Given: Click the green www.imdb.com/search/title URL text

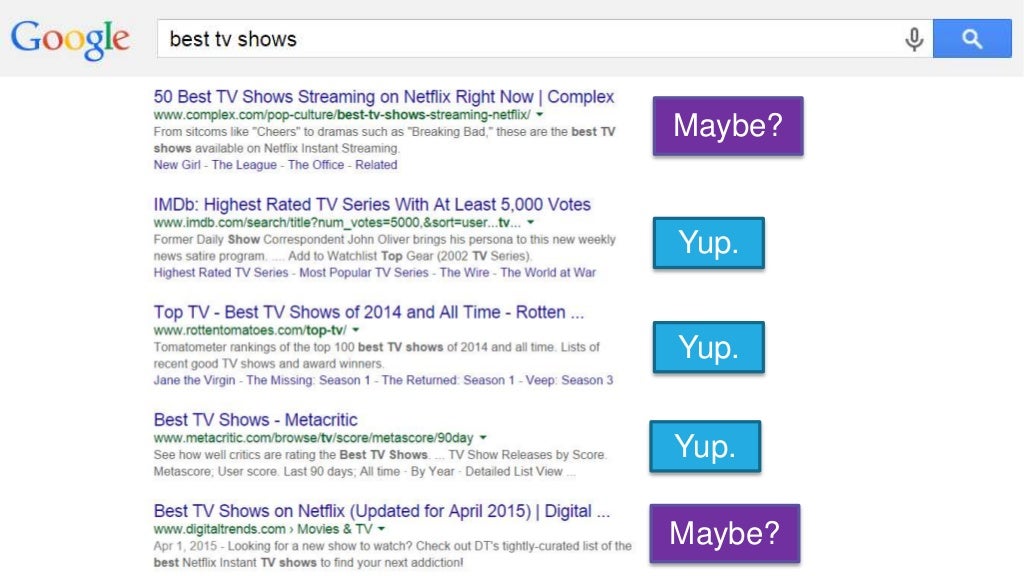Looking at the screenshot, I should (x=338, y=223).
